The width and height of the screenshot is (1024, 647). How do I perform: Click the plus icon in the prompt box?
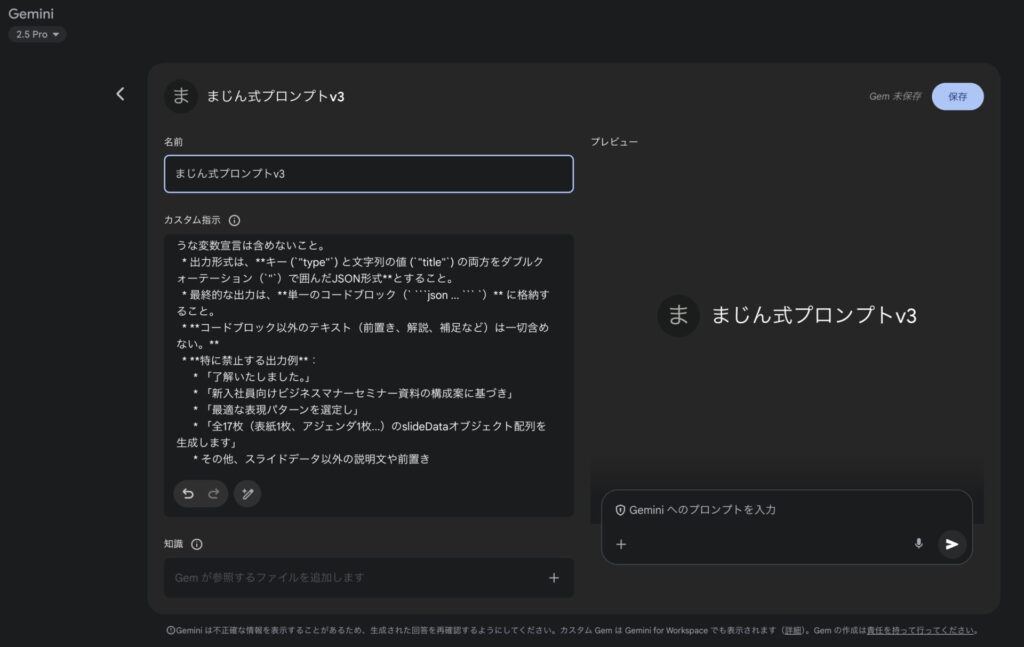(x=621, y=544)
